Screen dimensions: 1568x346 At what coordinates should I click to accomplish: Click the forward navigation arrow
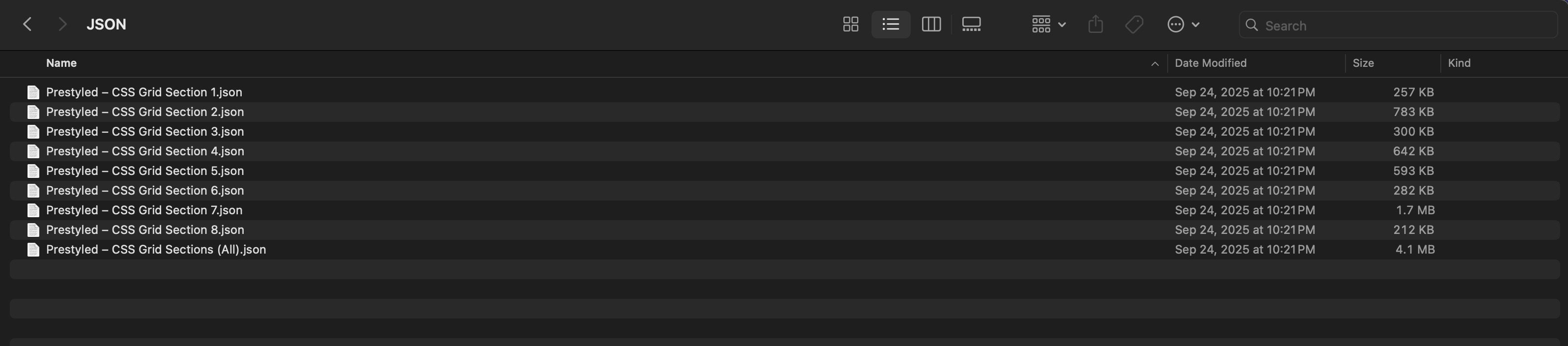(61, 25)
